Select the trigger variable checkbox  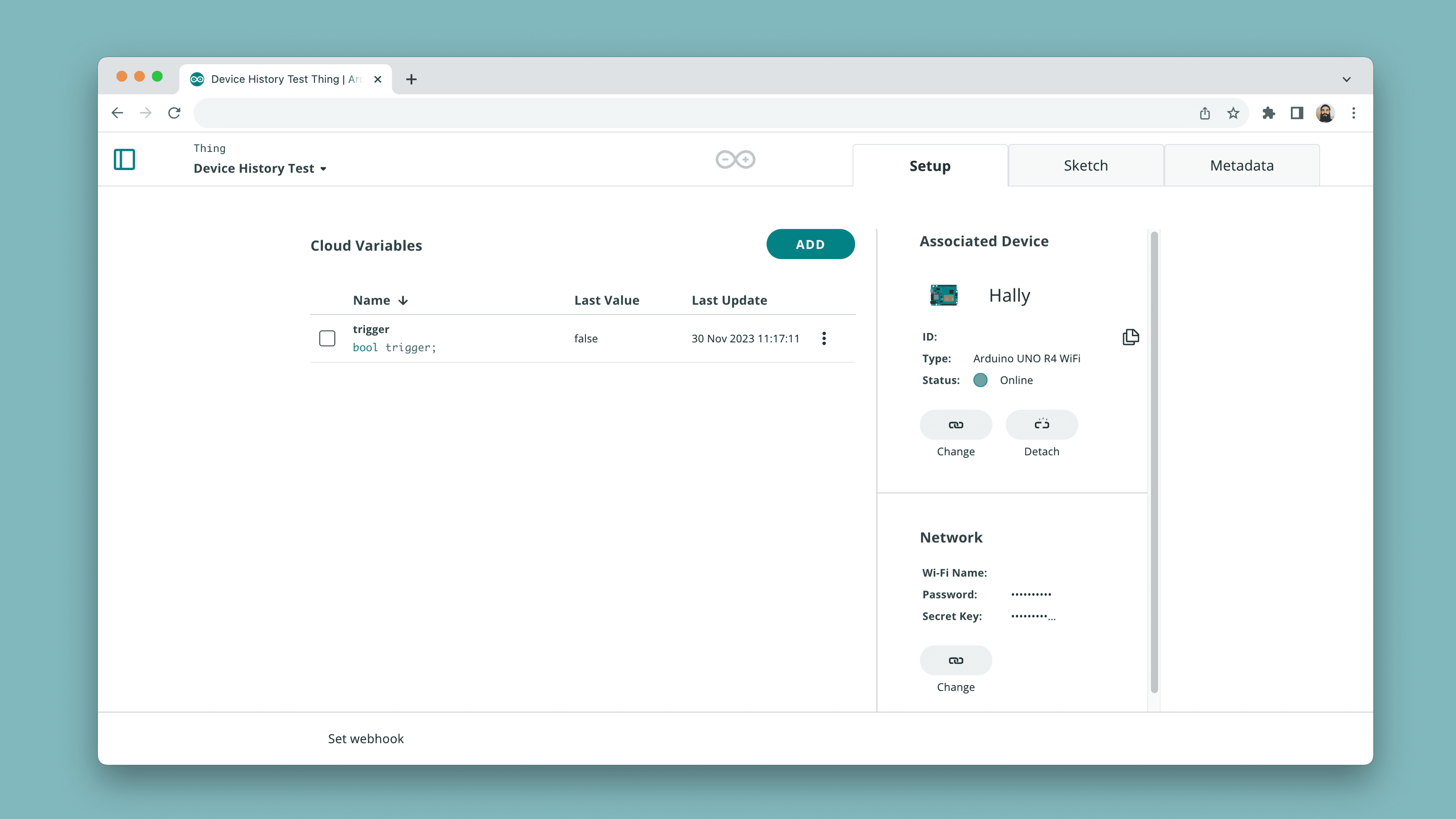click(327, 338)
